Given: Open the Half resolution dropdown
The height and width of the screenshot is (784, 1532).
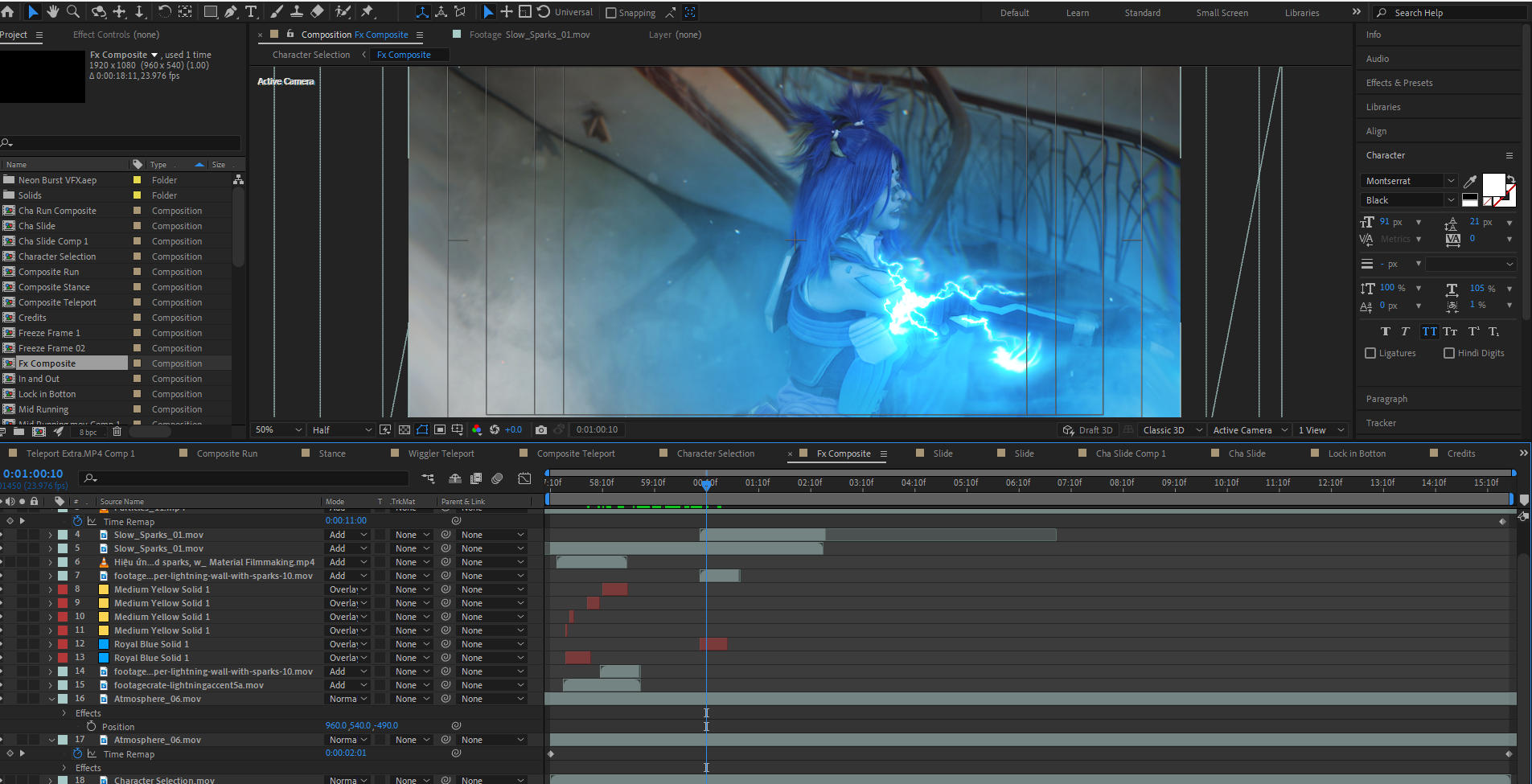Looking at the screenshot, I should pyautogui.click(x=342, y=430).
